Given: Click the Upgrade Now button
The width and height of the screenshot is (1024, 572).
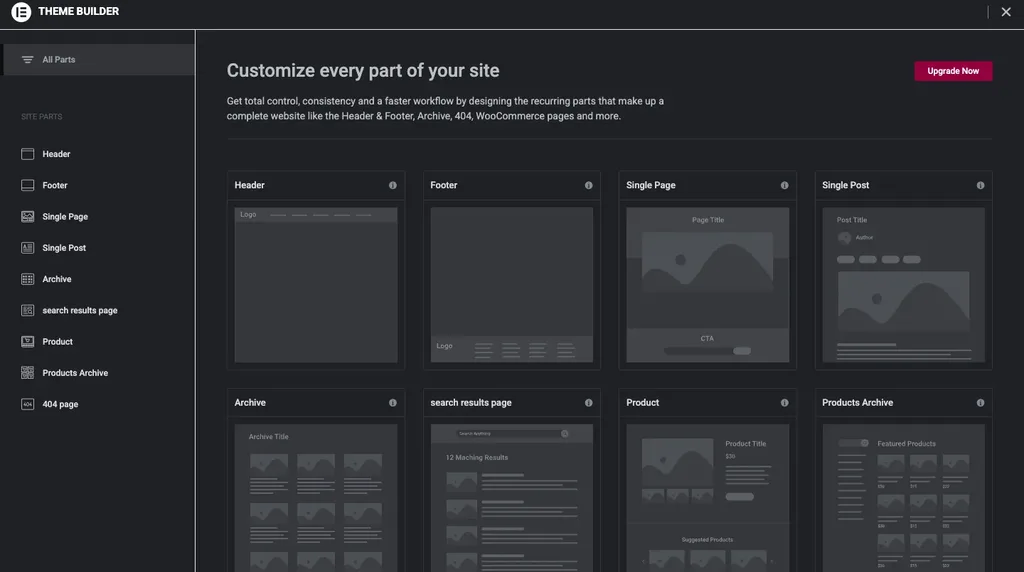Looking at the screenshot, I should [x=953, y=71].
